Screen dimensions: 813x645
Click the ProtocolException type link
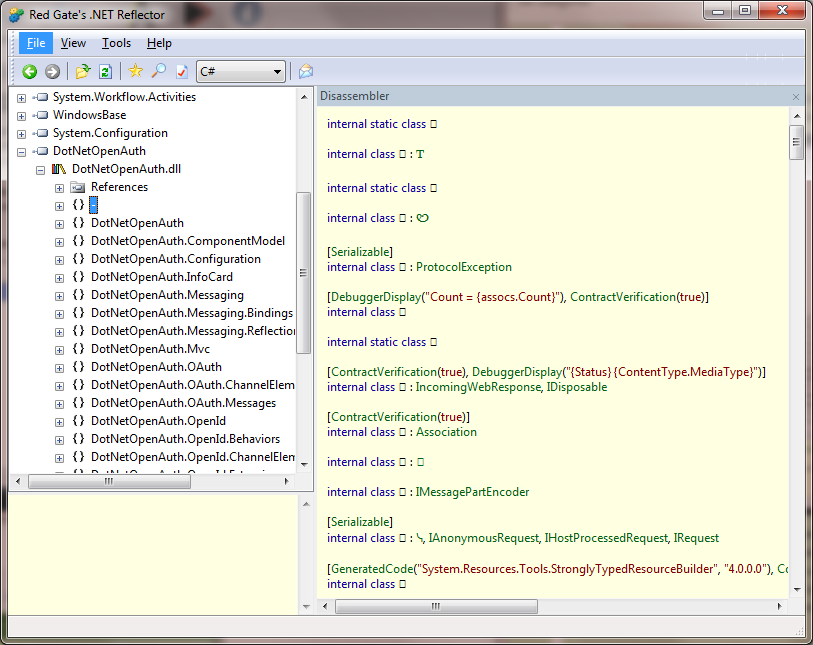[464, 267]
